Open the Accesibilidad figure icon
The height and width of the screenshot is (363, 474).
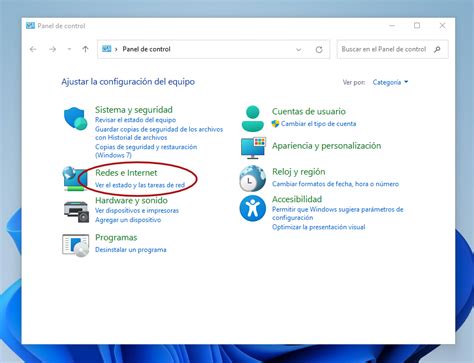point(253,208)
